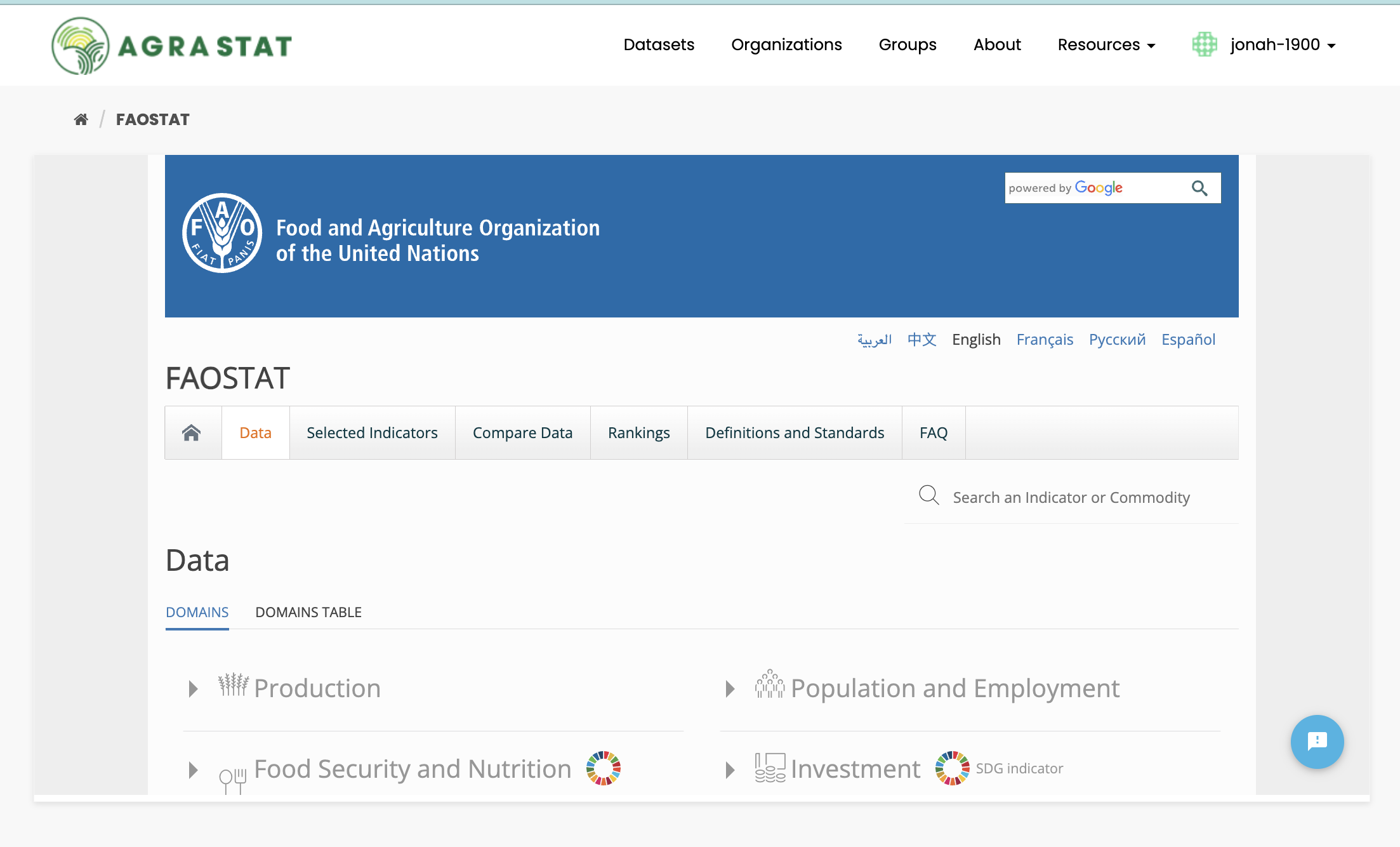This screenshot has height=847, width=1400.
Task: Click SDG wheel beside Investment
Action: [x=953, y=768]
